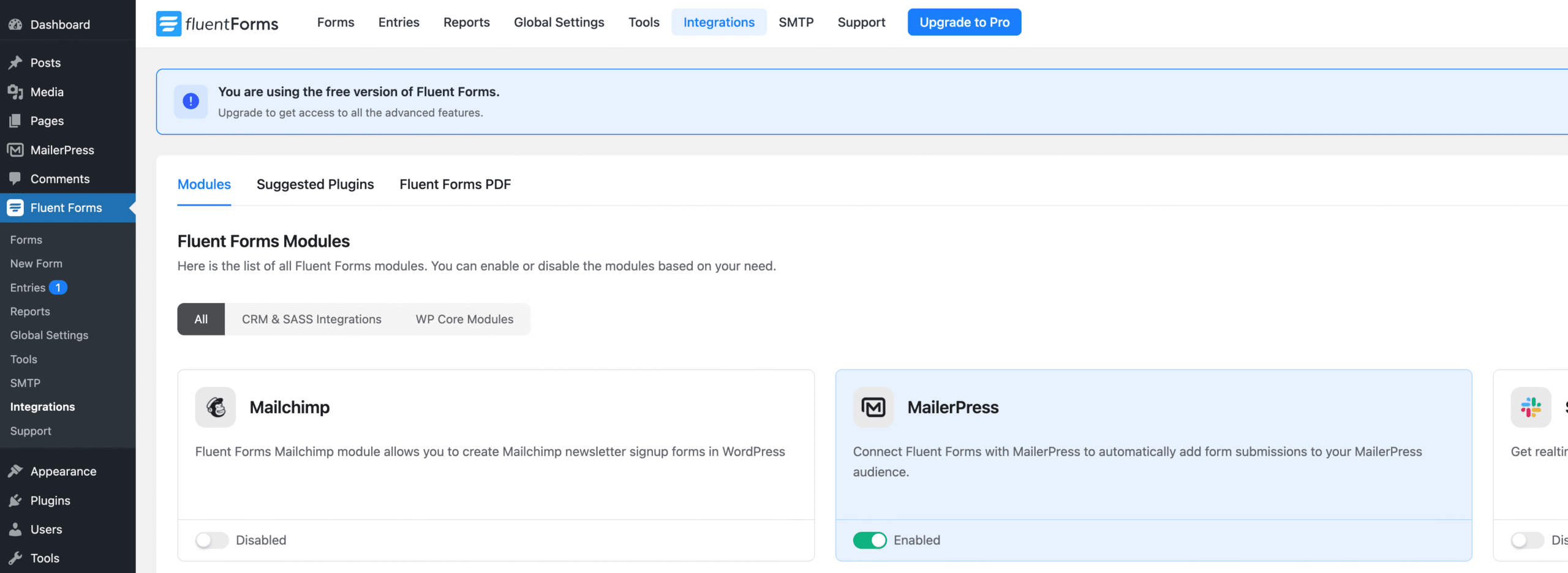Click the Entries count badge

pyautogui.click(x=57, y=286)
